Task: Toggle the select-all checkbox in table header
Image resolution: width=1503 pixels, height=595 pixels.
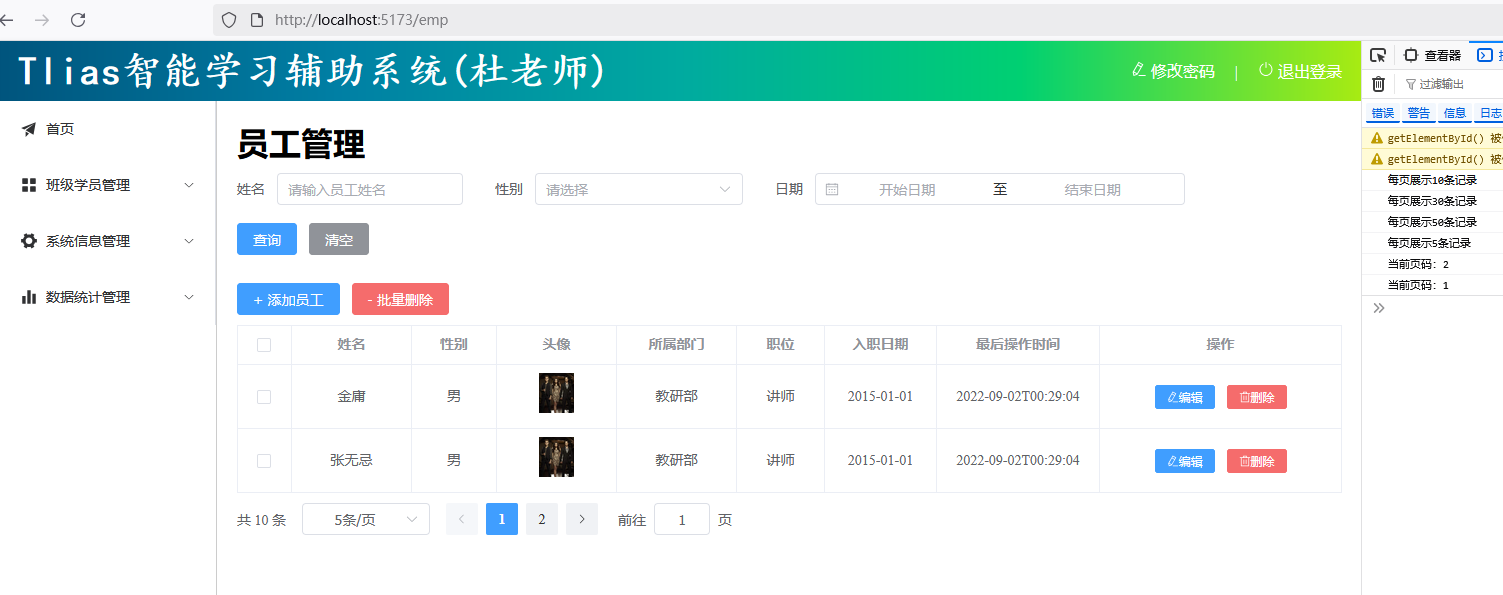Action: click(x=264, y=345)
